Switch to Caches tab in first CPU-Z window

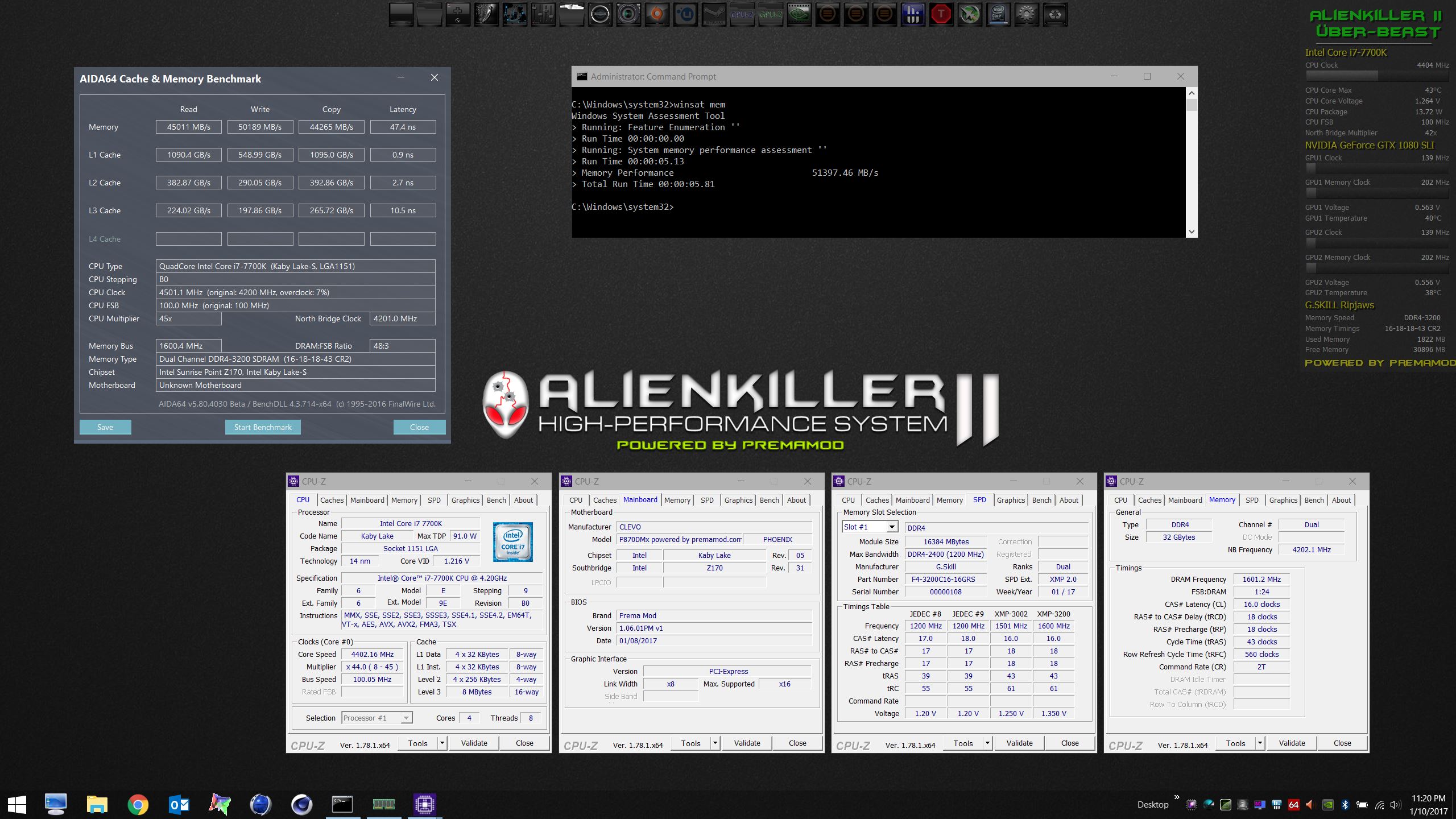[332, 500]
